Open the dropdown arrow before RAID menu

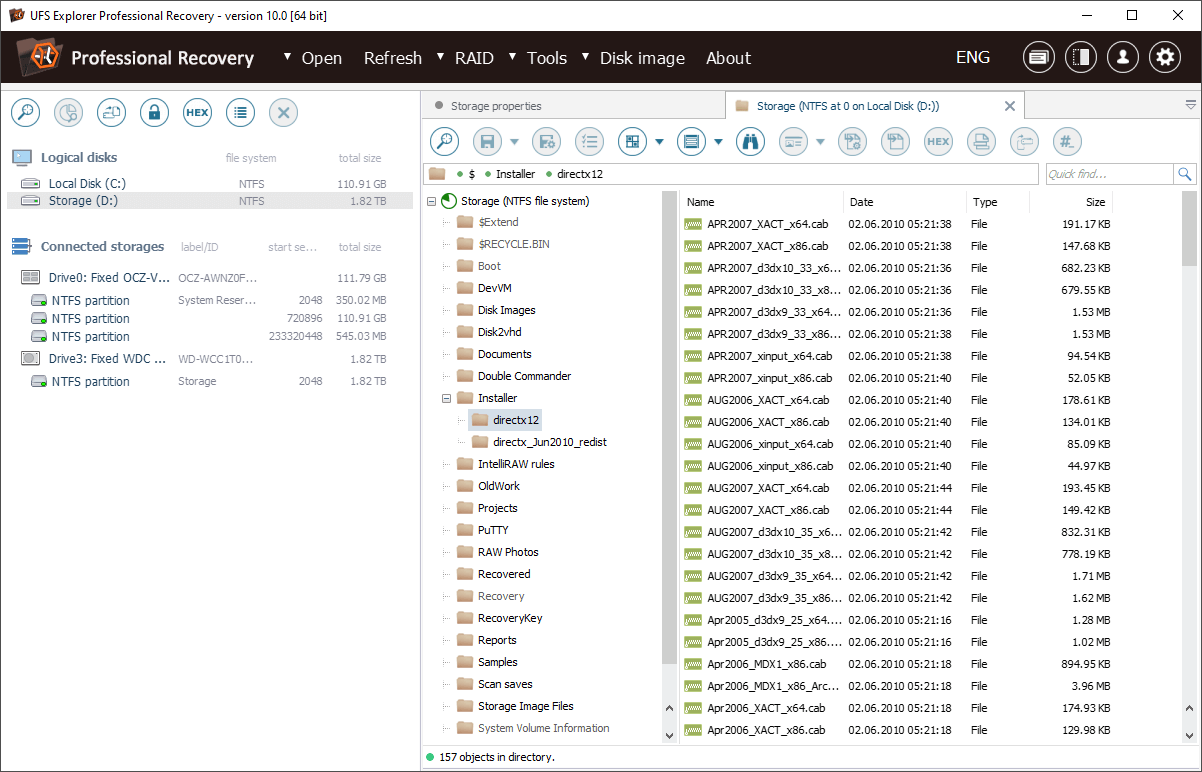pyautogui.click(x=441, y=56)
